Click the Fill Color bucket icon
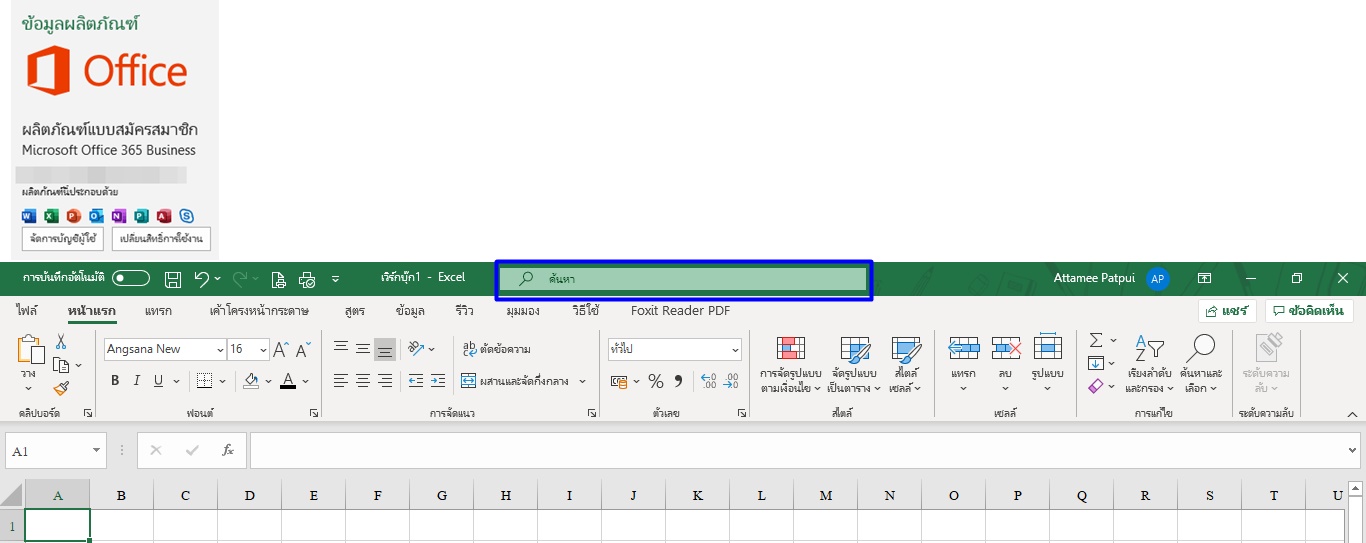This screenshot has height=543, width=1366. coord(251,381)
